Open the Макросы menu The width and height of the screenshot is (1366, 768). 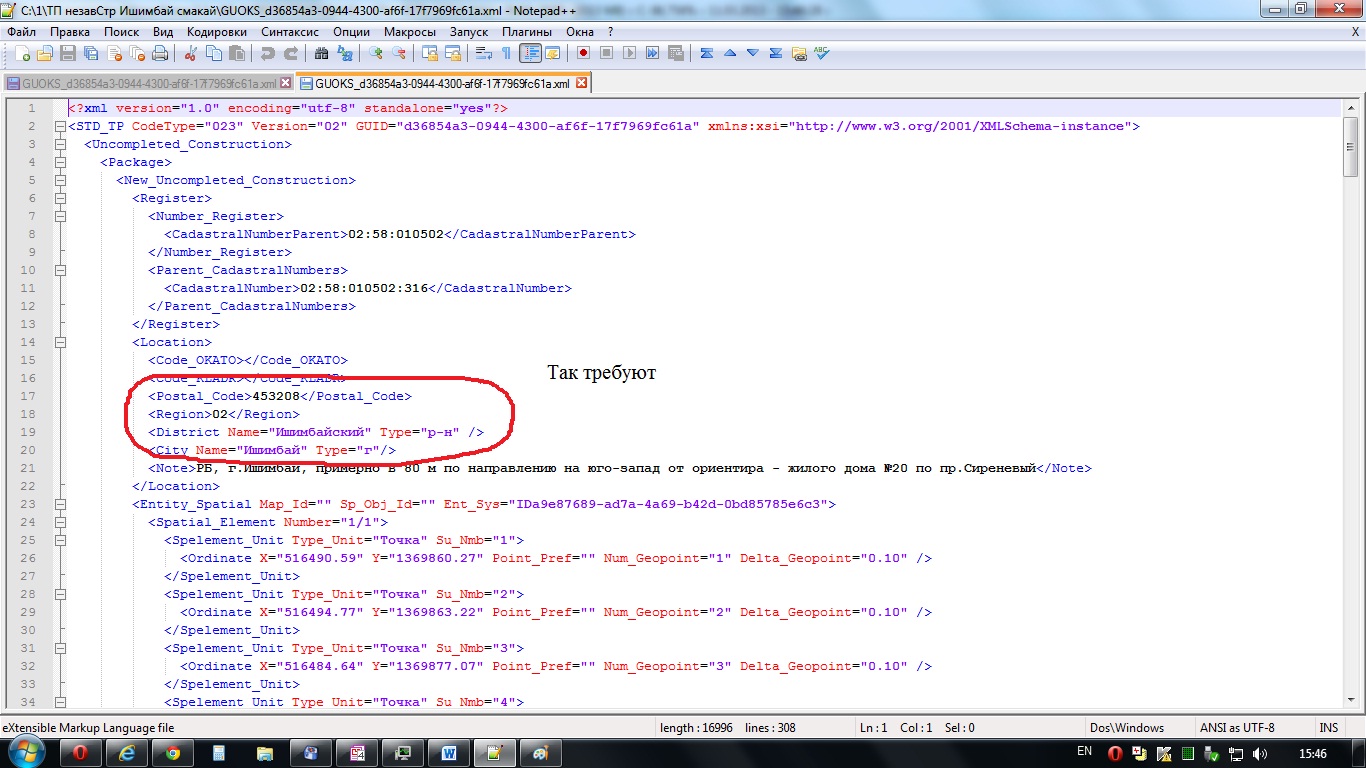click(409, 32)
